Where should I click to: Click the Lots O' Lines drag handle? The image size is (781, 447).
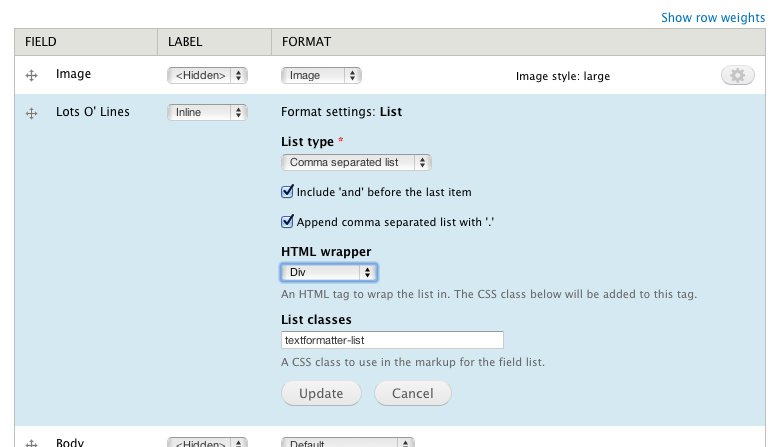(x=31, y=113)
